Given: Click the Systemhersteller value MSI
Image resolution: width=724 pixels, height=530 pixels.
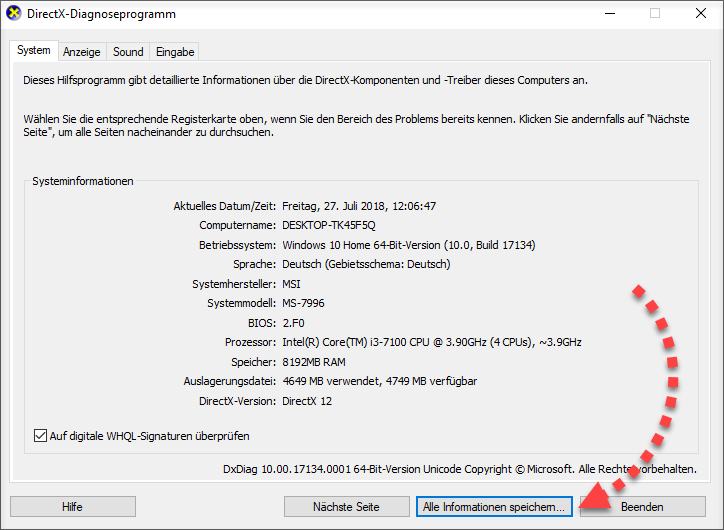Looking at the screenshot, I should [291, 284].
